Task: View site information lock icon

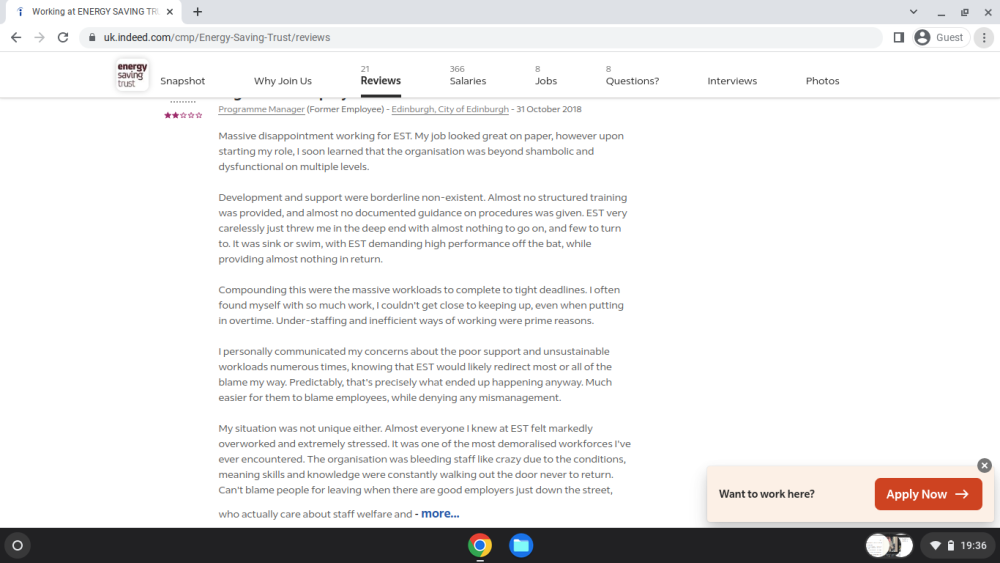Action: coord(92,38)
